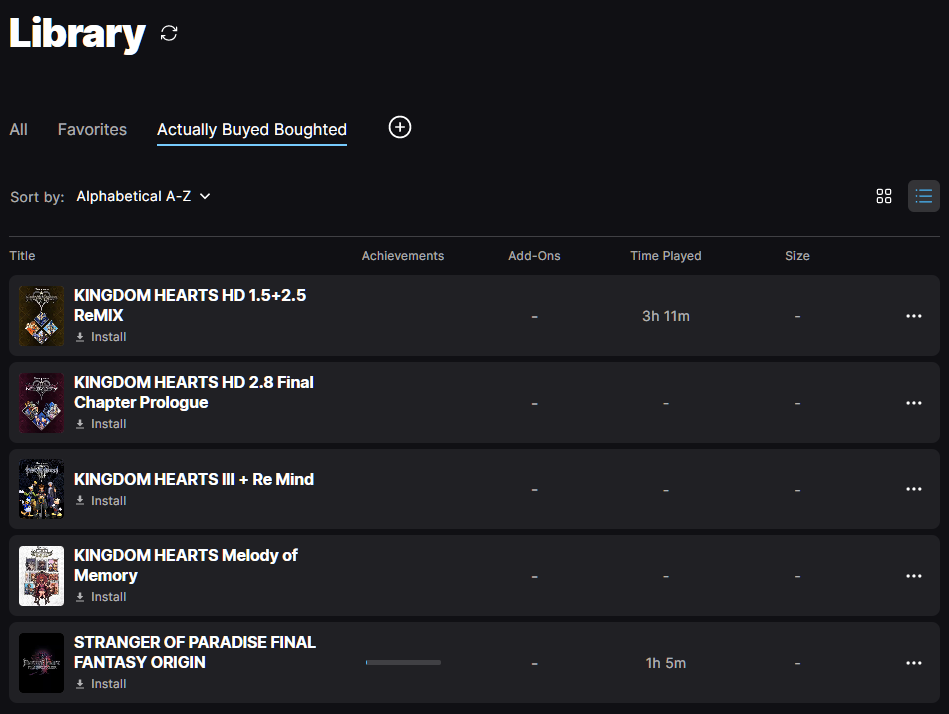949x714 pixels.
Task: Install KINGDOM HEARTS HD 1.5+2.5 ReMIX
Action: pos(100,337)
